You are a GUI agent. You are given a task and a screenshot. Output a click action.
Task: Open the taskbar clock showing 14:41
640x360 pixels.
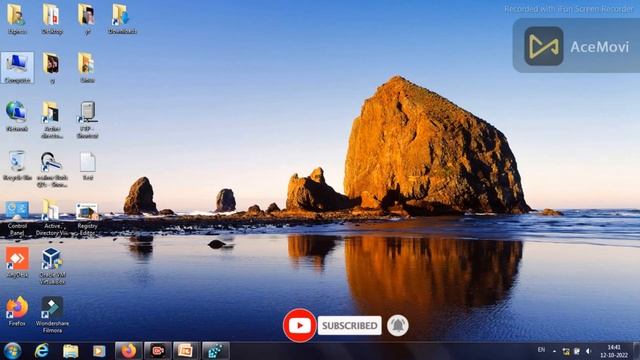614,351
